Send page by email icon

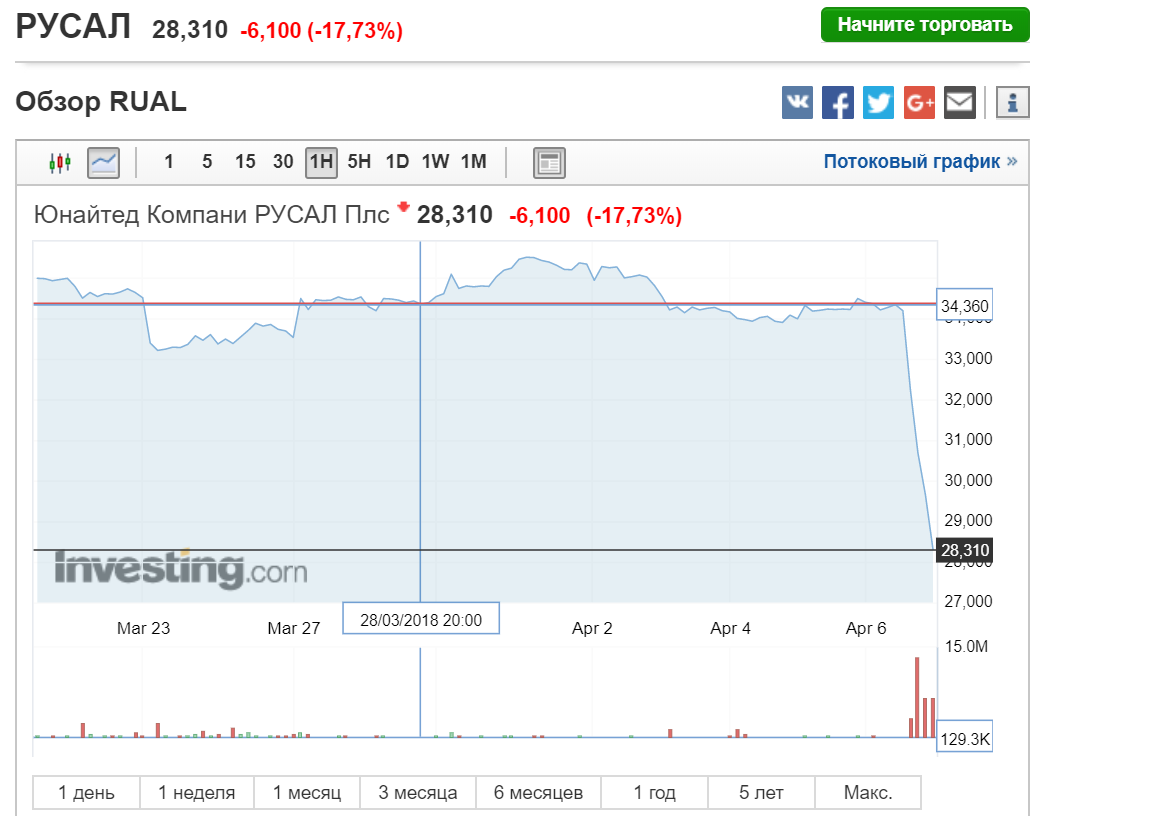coord(959,102)
